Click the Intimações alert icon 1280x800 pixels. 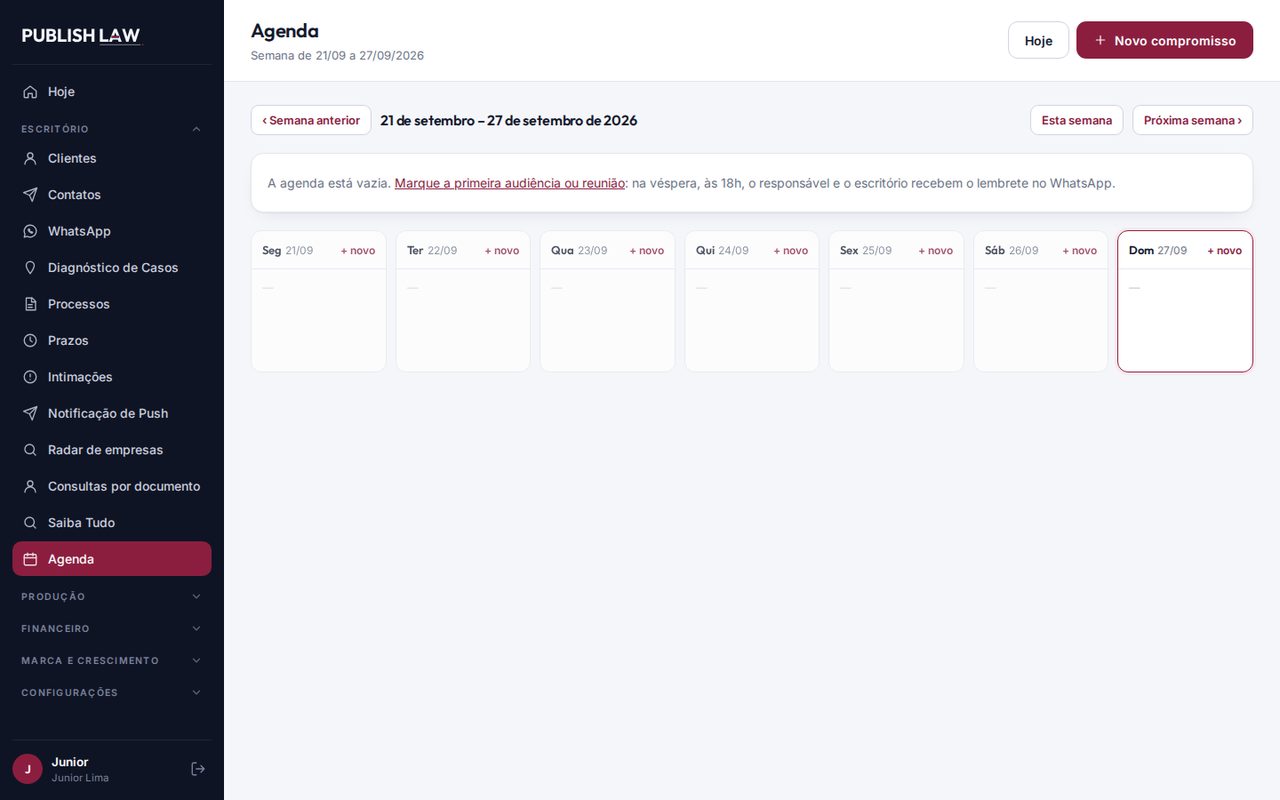pos(30,377)
